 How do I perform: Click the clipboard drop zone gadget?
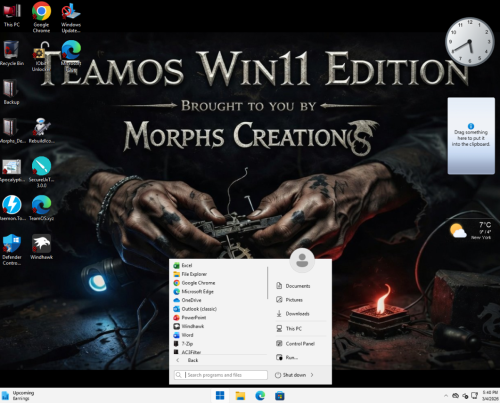tap(471, 136)
